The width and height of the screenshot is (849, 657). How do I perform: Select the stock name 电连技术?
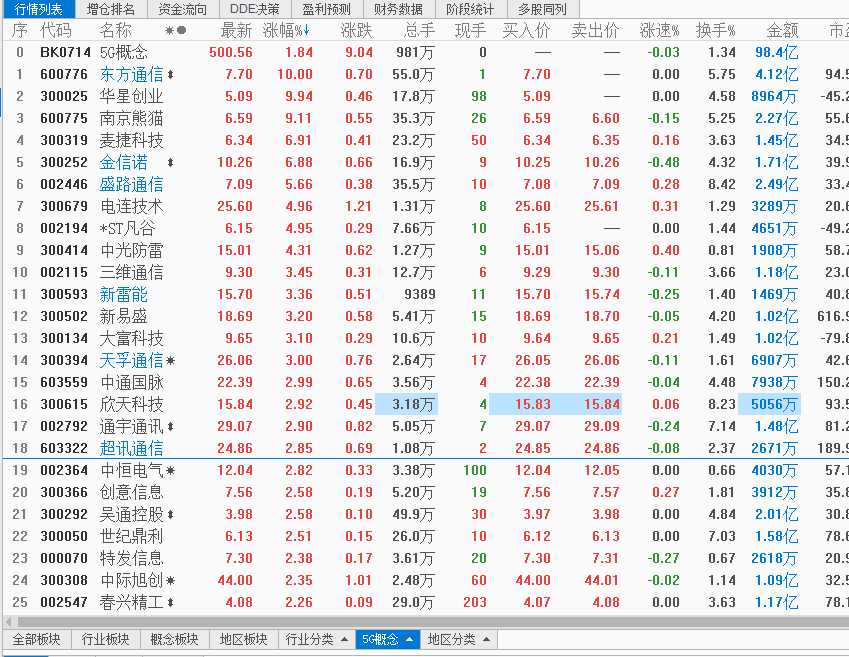point(132,206)
